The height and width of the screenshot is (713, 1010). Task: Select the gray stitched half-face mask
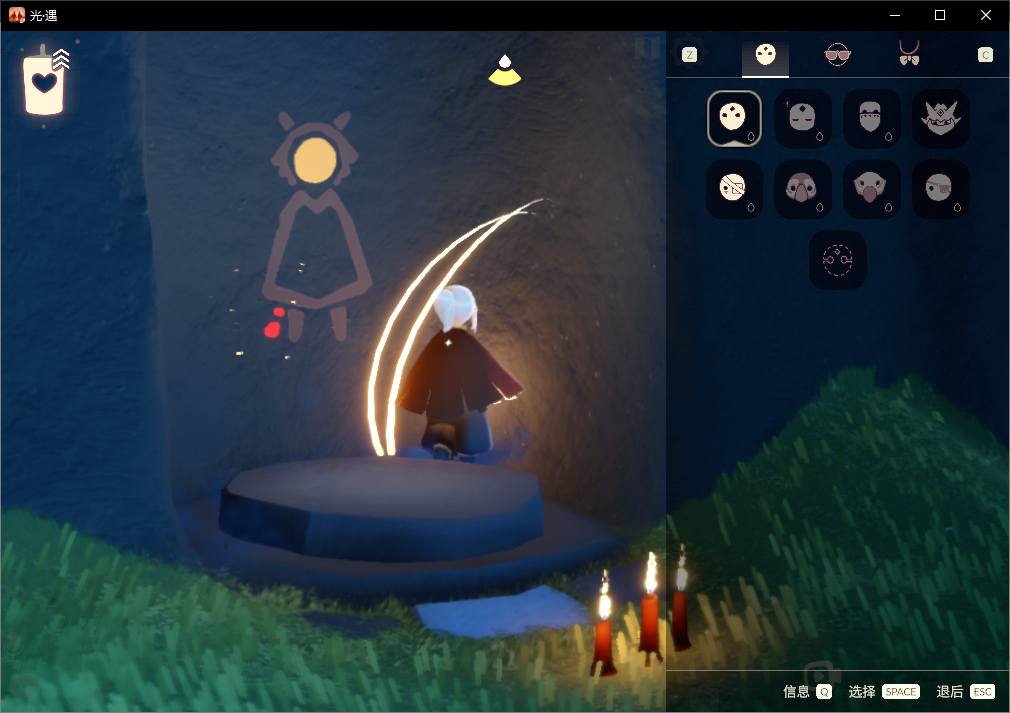point(872,119)
